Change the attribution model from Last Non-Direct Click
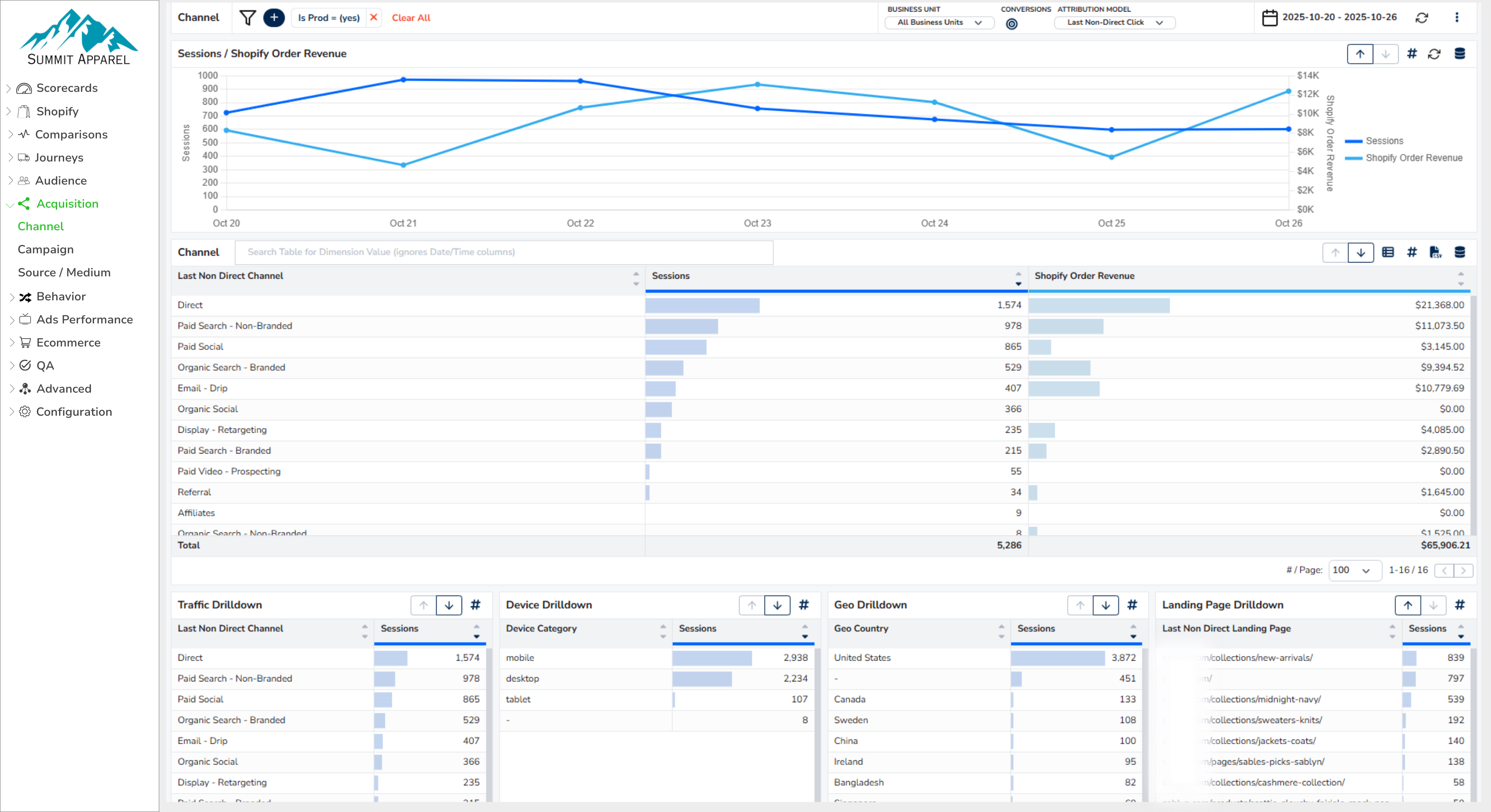This screenshot has width=1491, height=812. (1114, 23)
